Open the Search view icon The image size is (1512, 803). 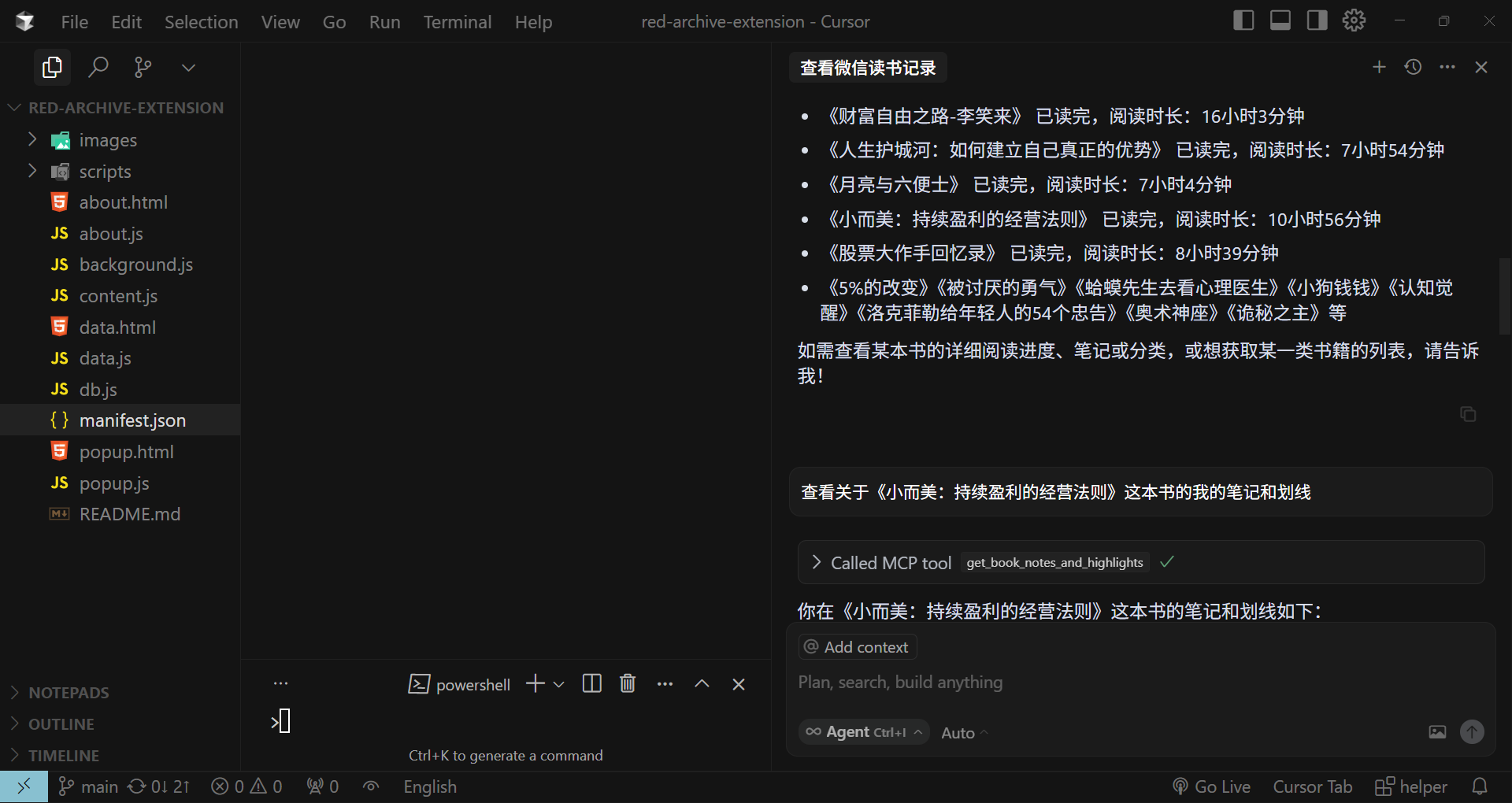98,68
